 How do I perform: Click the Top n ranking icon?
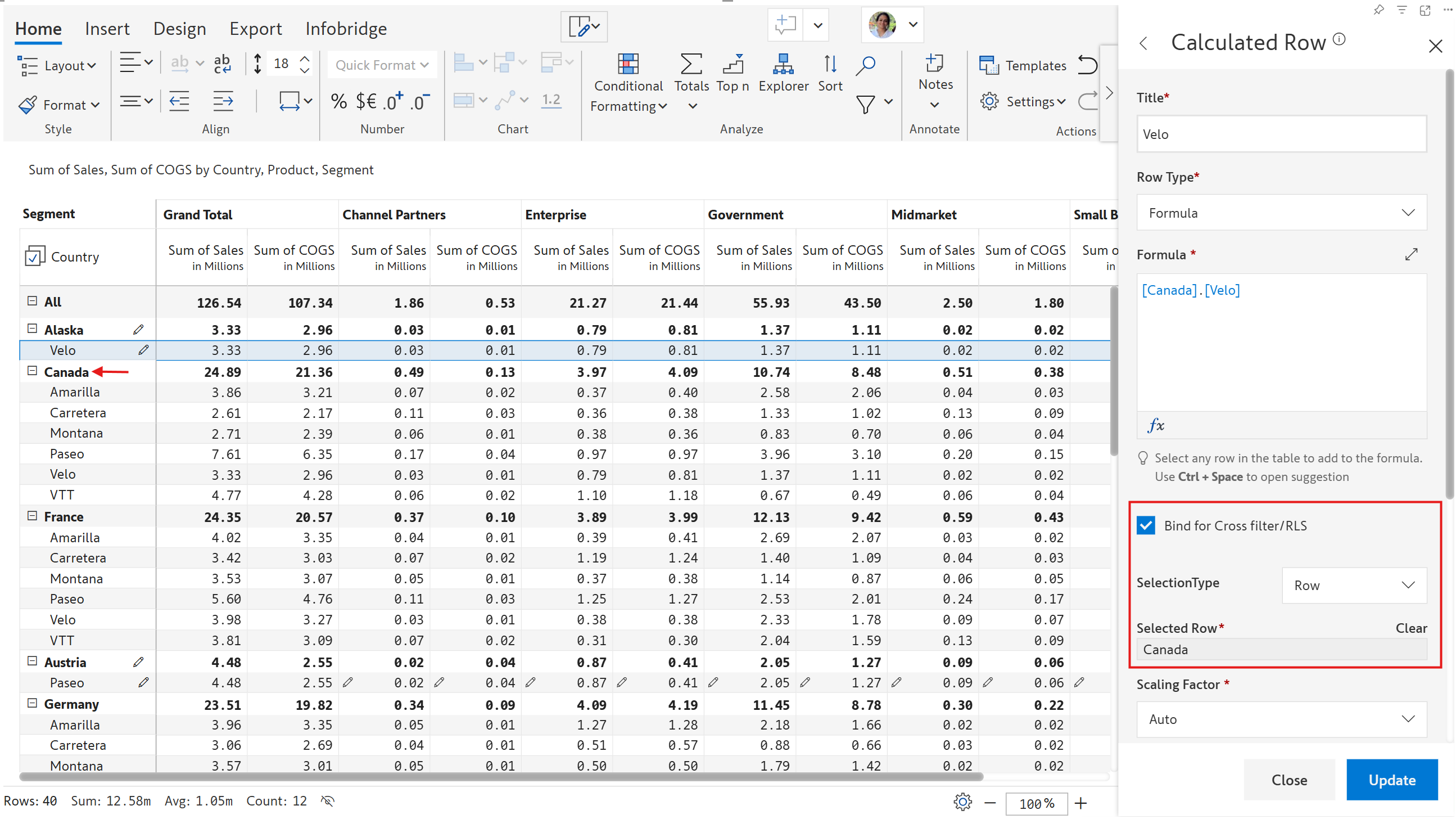tap(732, 65)
